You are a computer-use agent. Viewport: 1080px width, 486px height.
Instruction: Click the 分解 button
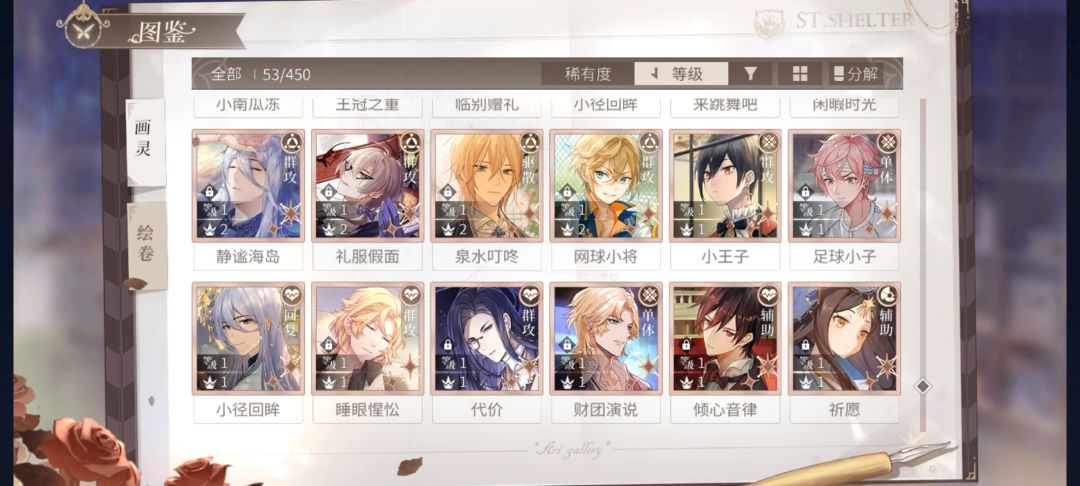(856, 74)
